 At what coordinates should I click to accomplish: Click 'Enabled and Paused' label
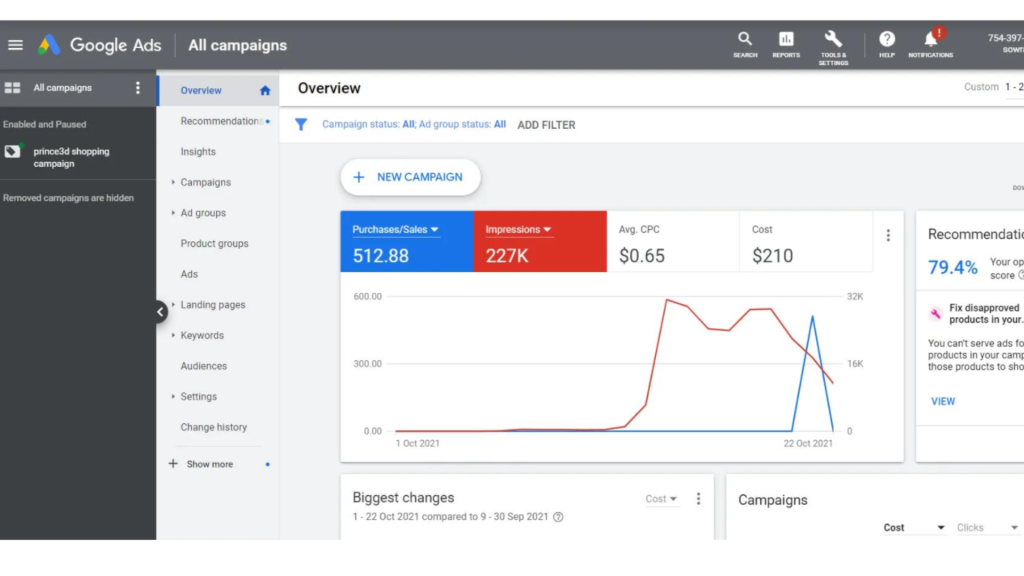[44, 124]
